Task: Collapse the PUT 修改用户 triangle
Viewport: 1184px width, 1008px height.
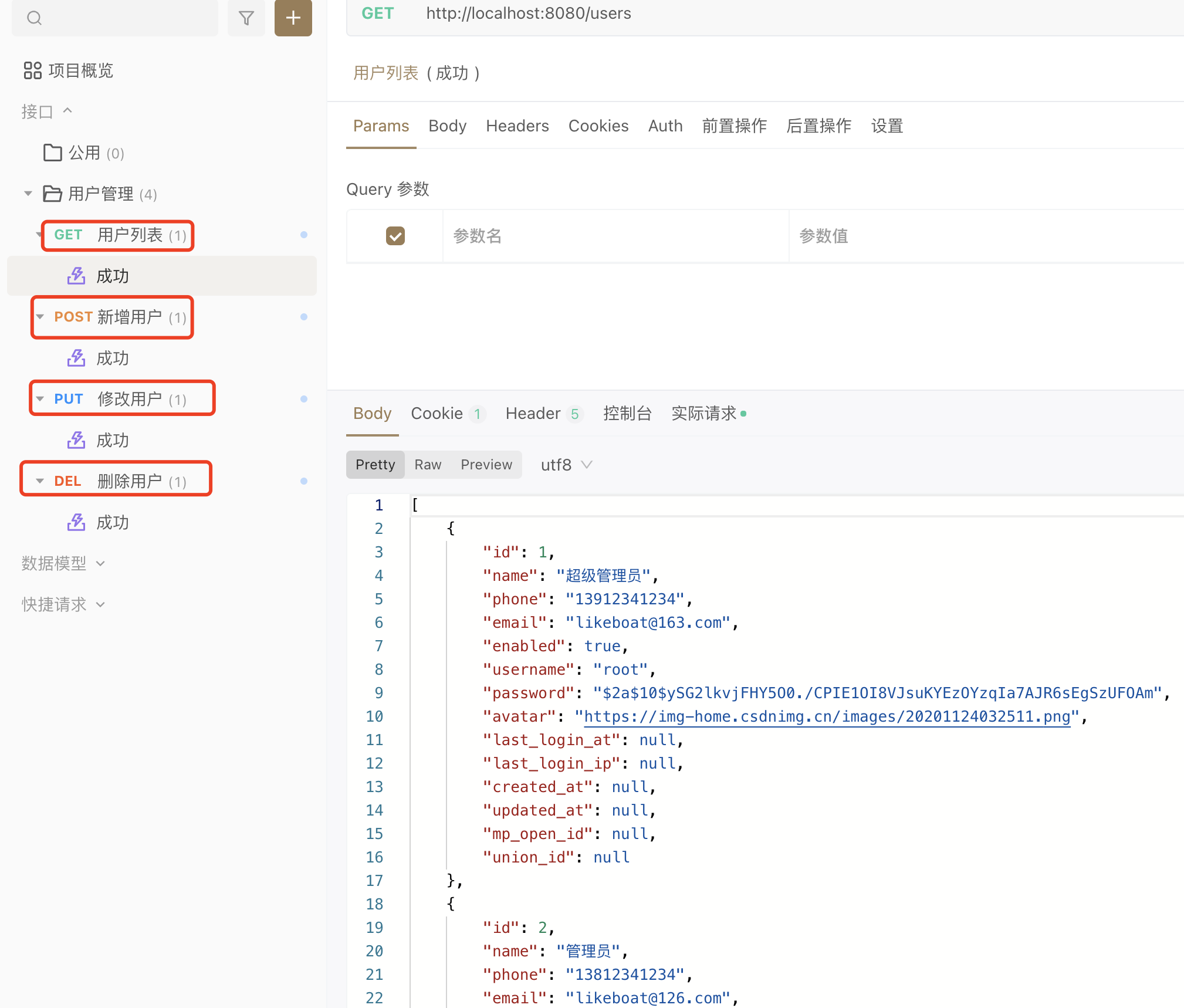Action: (40, 399)
